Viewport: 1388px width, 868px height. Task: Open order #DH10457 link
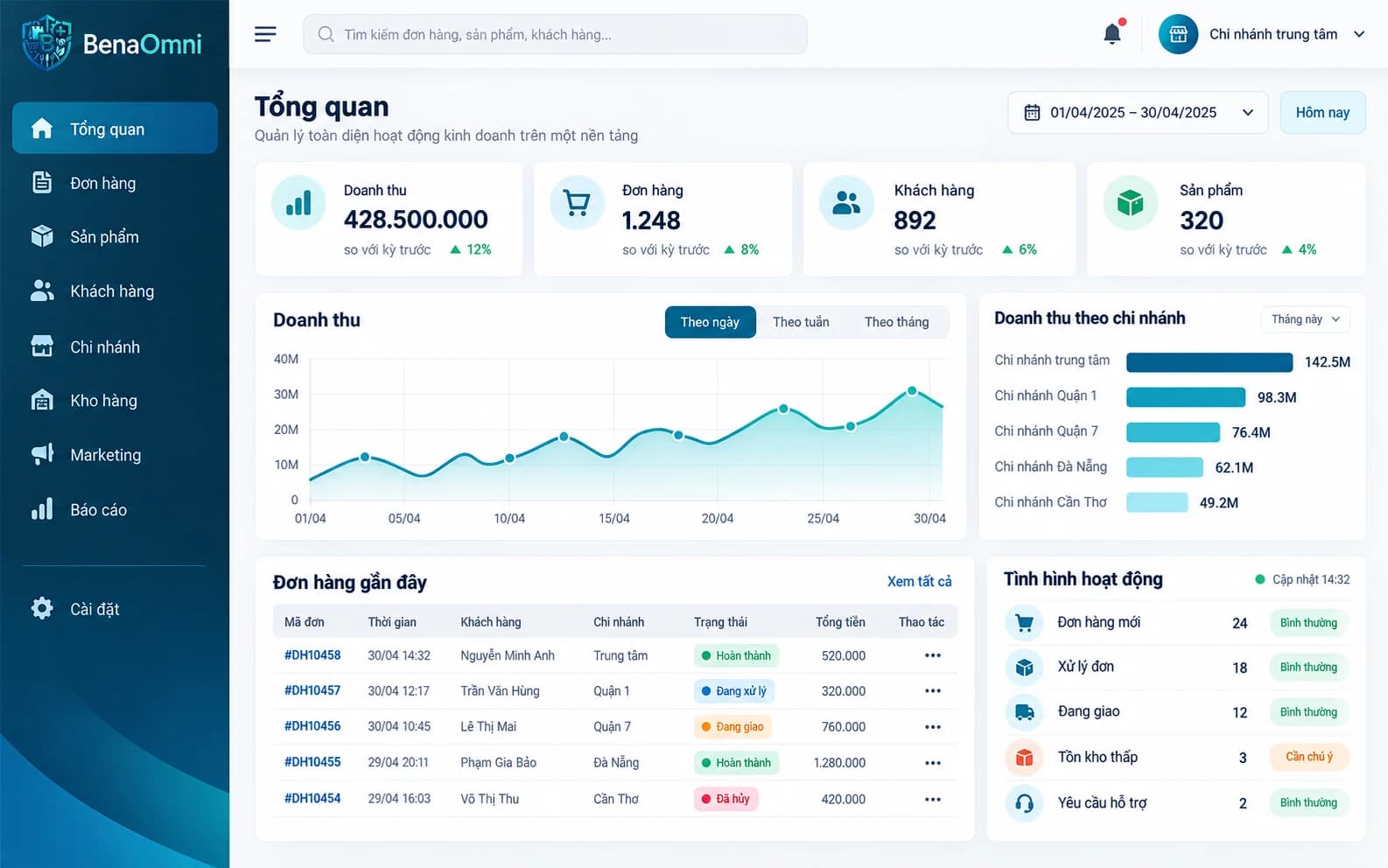click(x=312, y=690)
